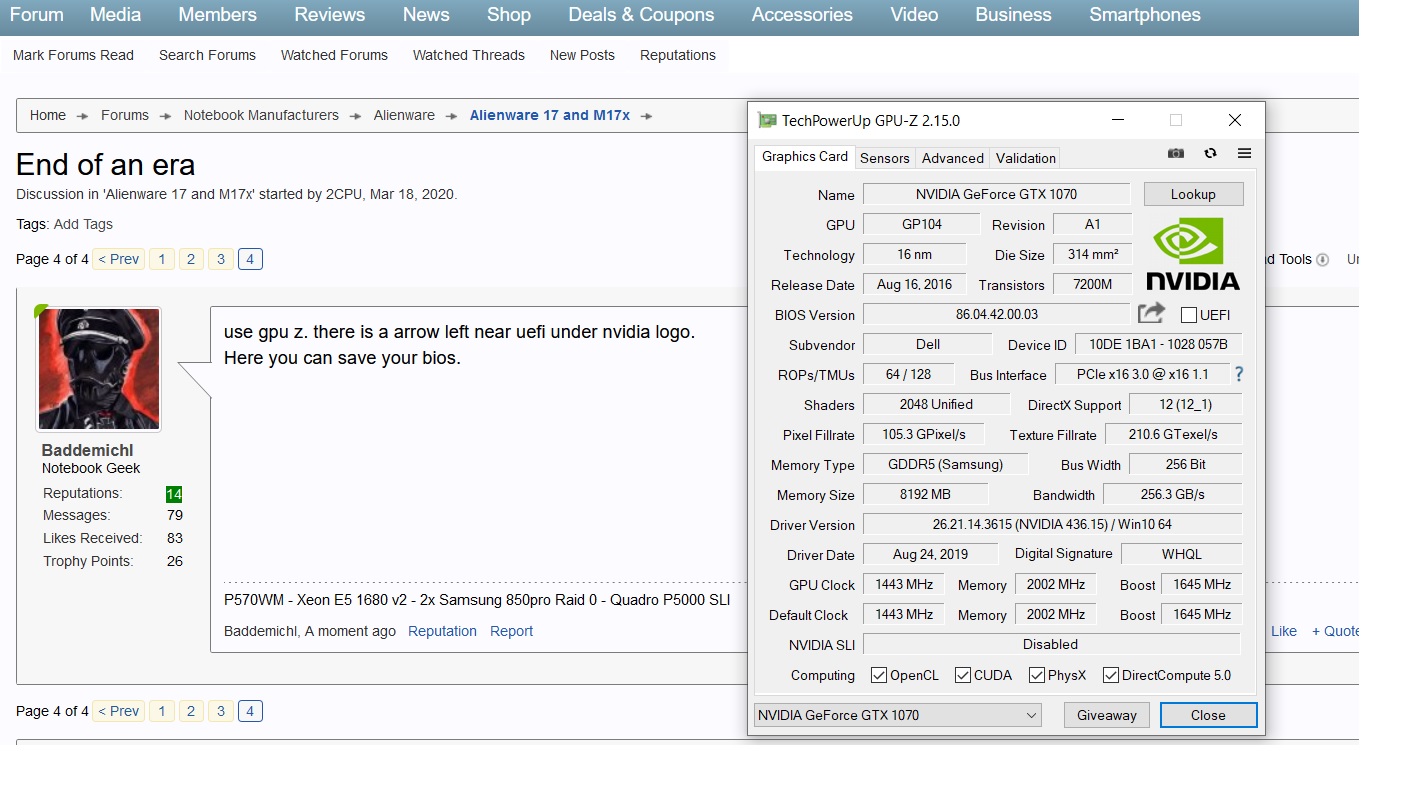
Task: Click the BIOS save/share arrow icon
Action: (1151, 313)
